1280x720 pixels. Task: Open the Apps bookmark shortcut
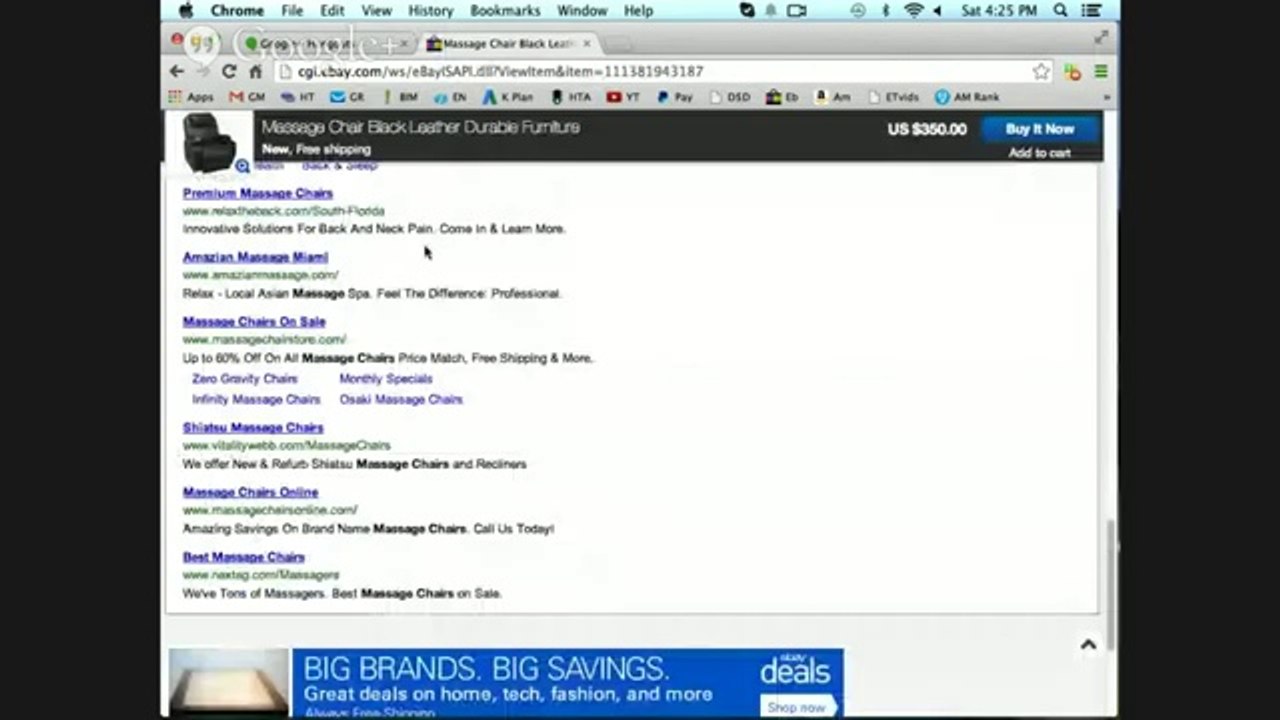pyautogui.click(x=191, y=97)
